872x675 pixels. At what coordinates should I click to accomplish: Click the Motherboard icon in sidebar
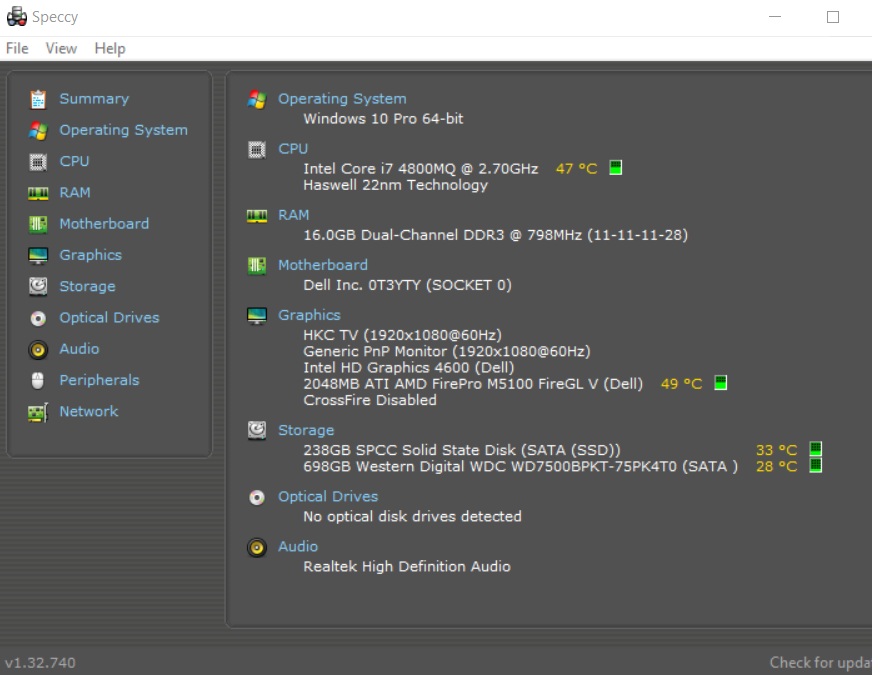click(x=38, y=224)
